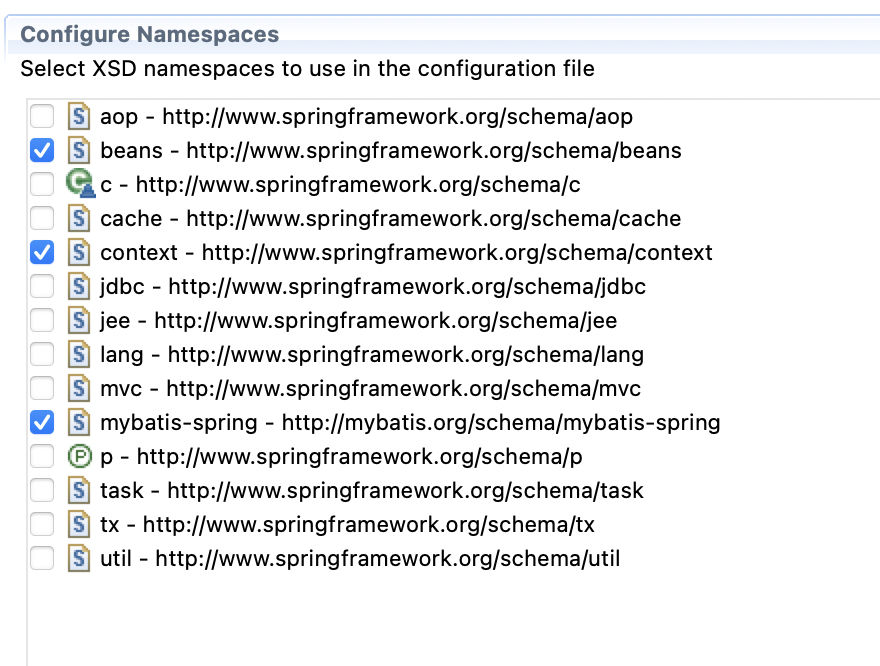Uncheck the context namespace checkbox
The width and height of the screenshot is (880, 666).
pos(42,252)
